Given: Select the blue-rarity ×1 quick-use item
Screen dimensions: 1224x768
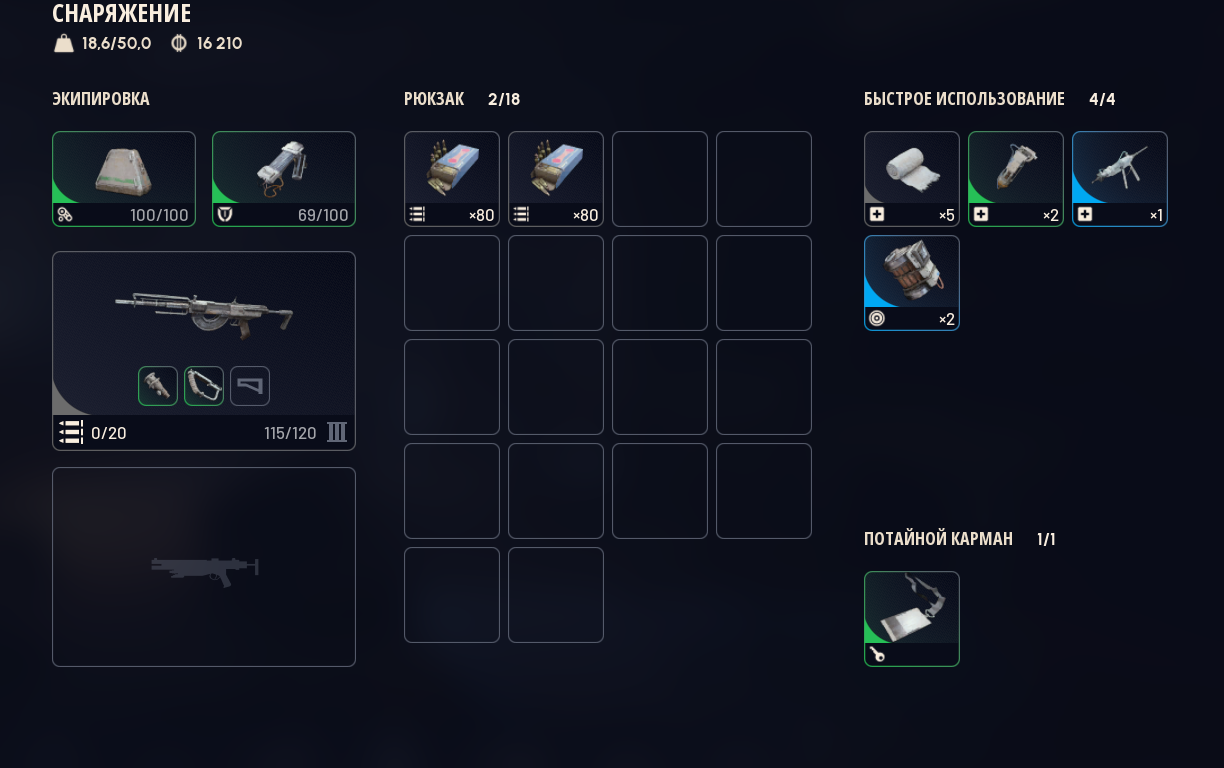Looking at the screenshot, I should pyautogui.click(x=1120, y=179).
